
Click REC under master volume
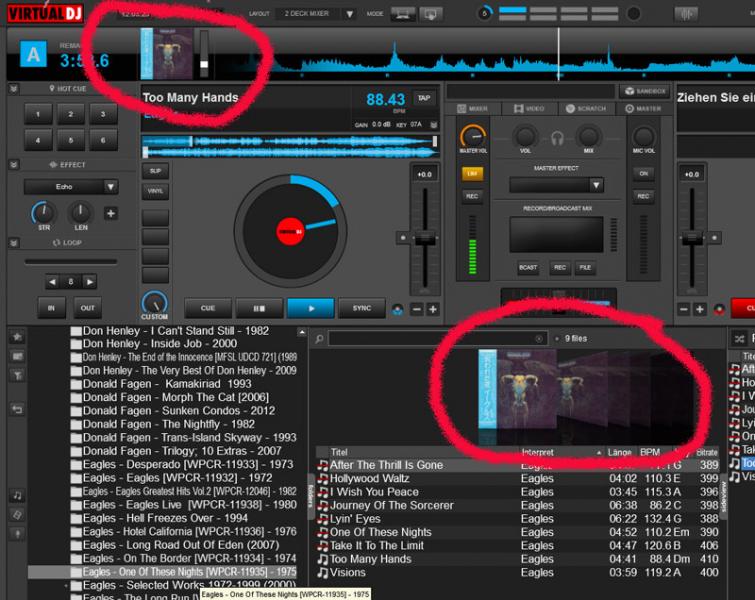coord(472,196)
